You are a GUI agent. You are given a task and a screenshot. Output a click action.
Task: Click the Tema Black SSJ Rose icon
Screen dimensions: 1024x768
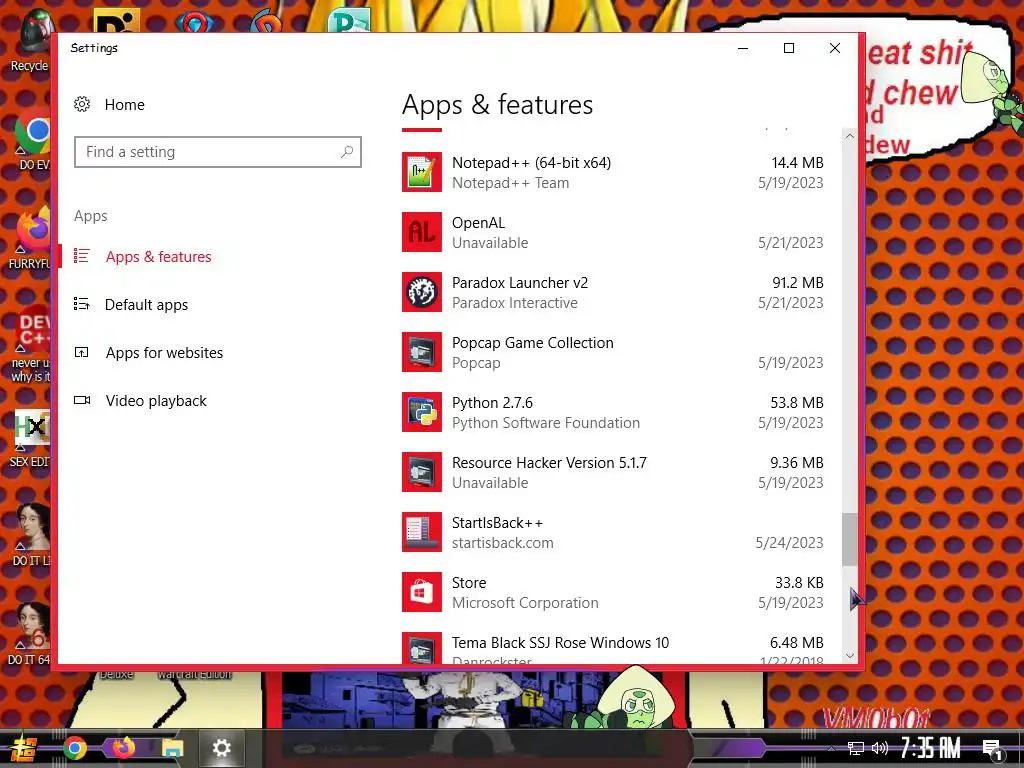(422, 648)
